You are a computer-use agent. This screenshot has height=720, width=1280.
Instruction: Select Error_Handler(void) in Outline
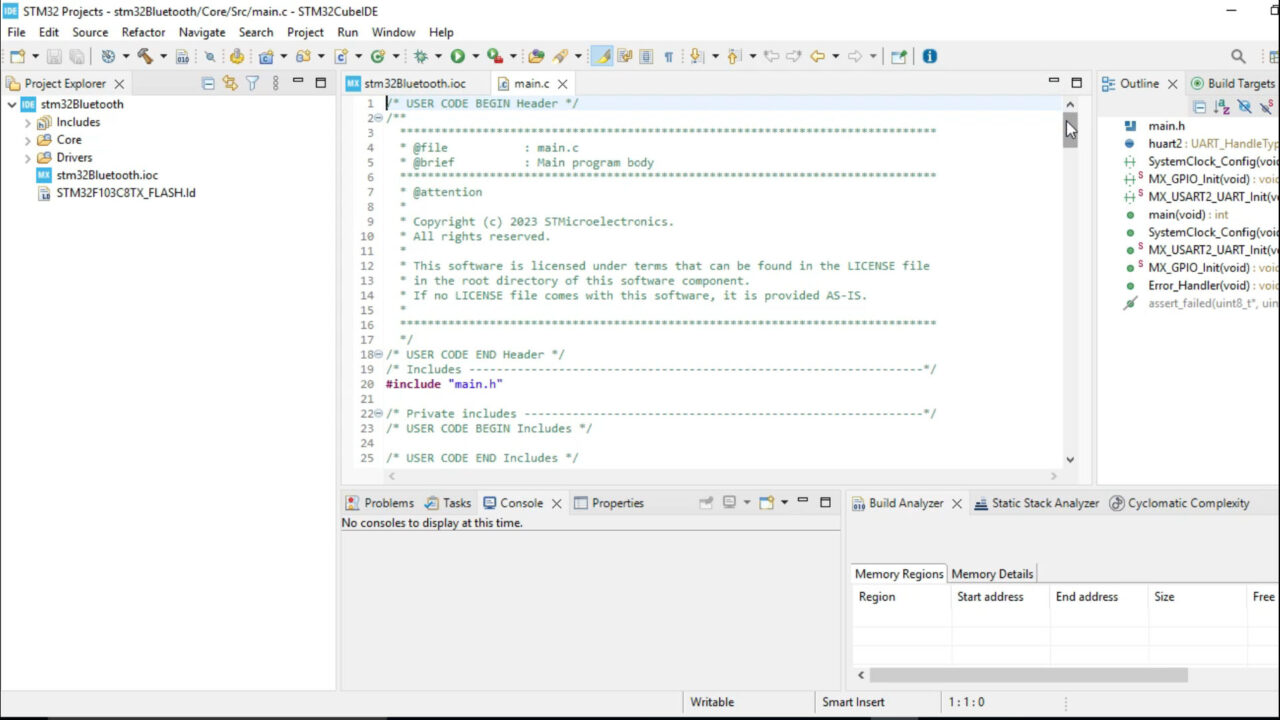[1200, 286]
